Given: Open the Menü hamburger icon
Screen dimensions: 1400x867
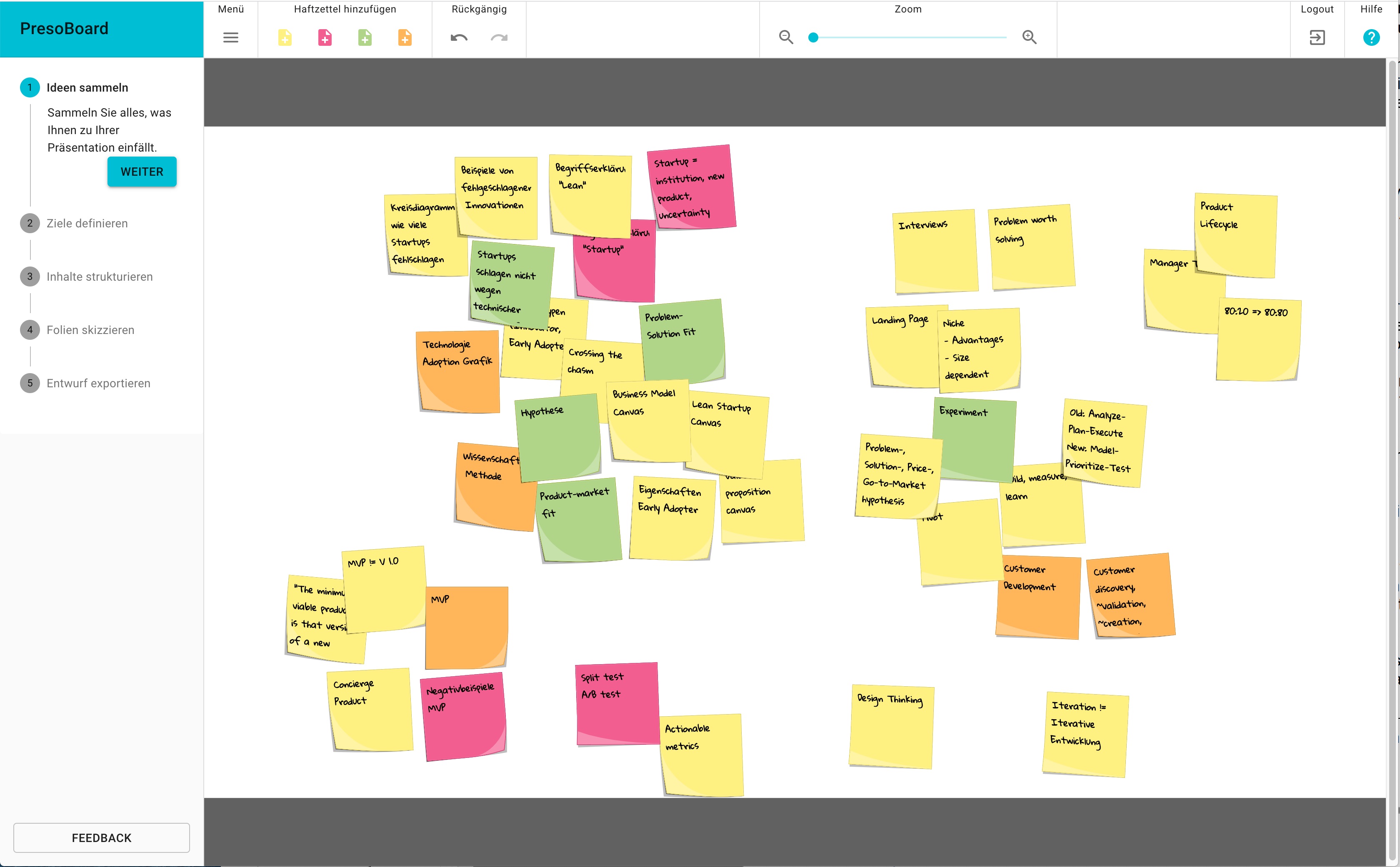Looking at the screenshot, I should coord(231,37).
